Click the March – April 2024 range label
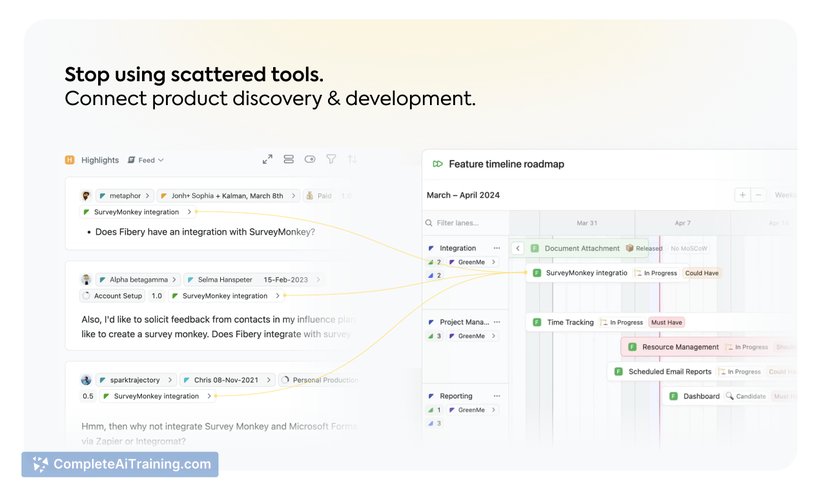 click(x=463, y=195)
